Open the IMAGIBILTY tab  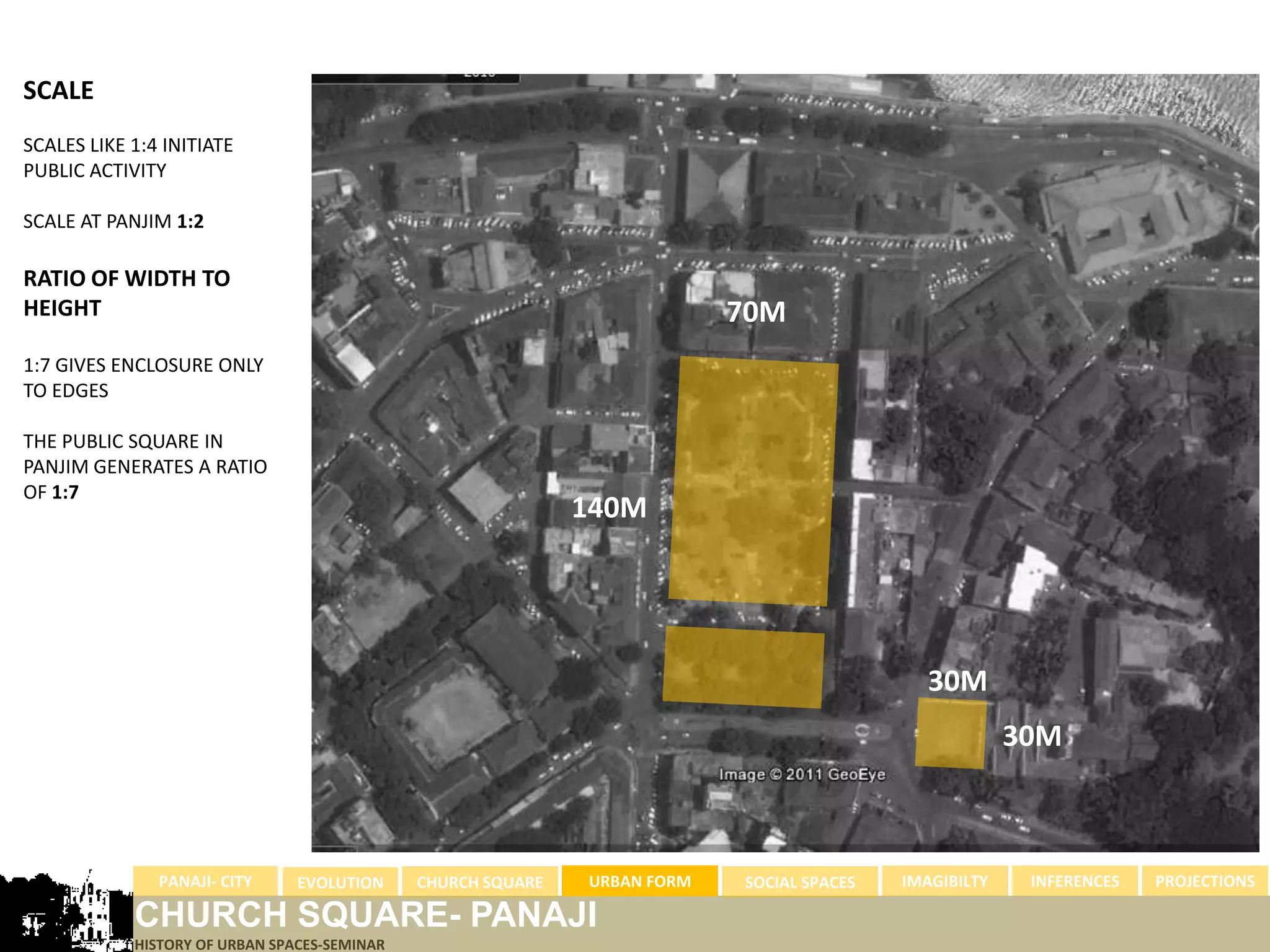(945, 881)
